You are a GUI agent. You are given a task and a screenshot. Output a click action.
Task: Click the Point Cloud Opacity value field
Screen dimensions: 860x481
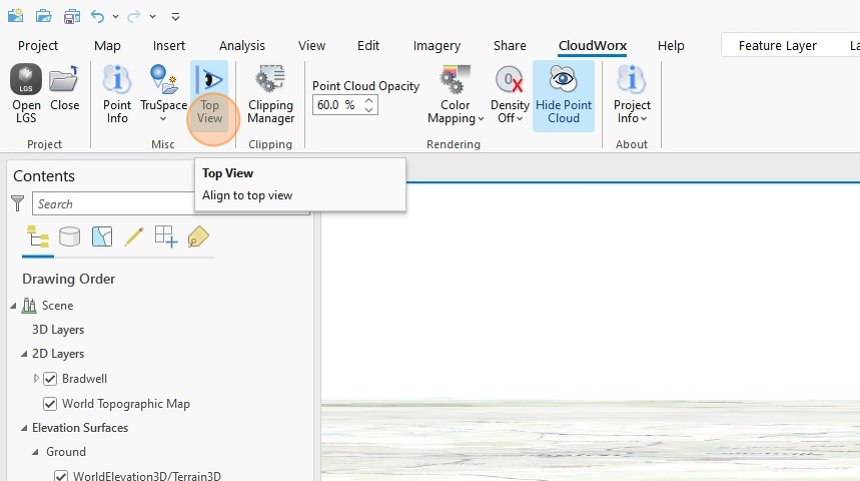click(x=338, y=105)
